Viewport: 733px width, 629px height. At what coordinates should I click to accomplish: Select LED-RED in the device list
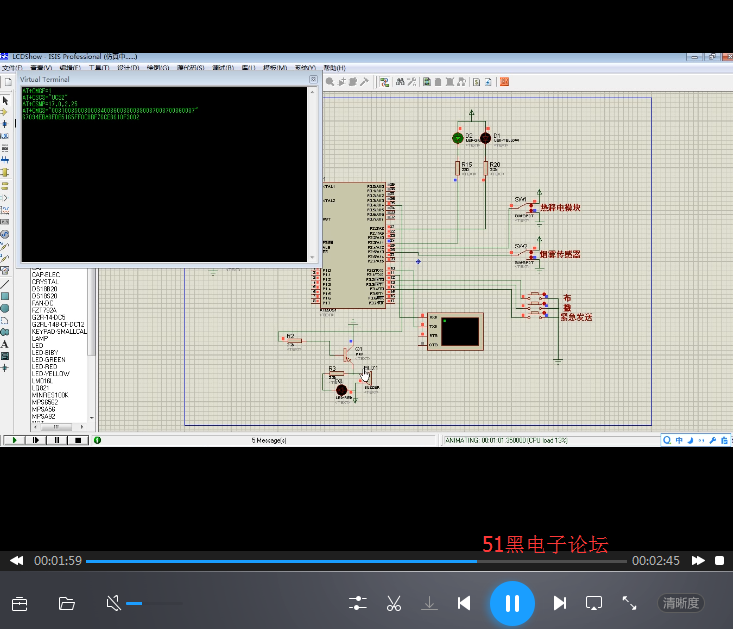pos(44,366)
